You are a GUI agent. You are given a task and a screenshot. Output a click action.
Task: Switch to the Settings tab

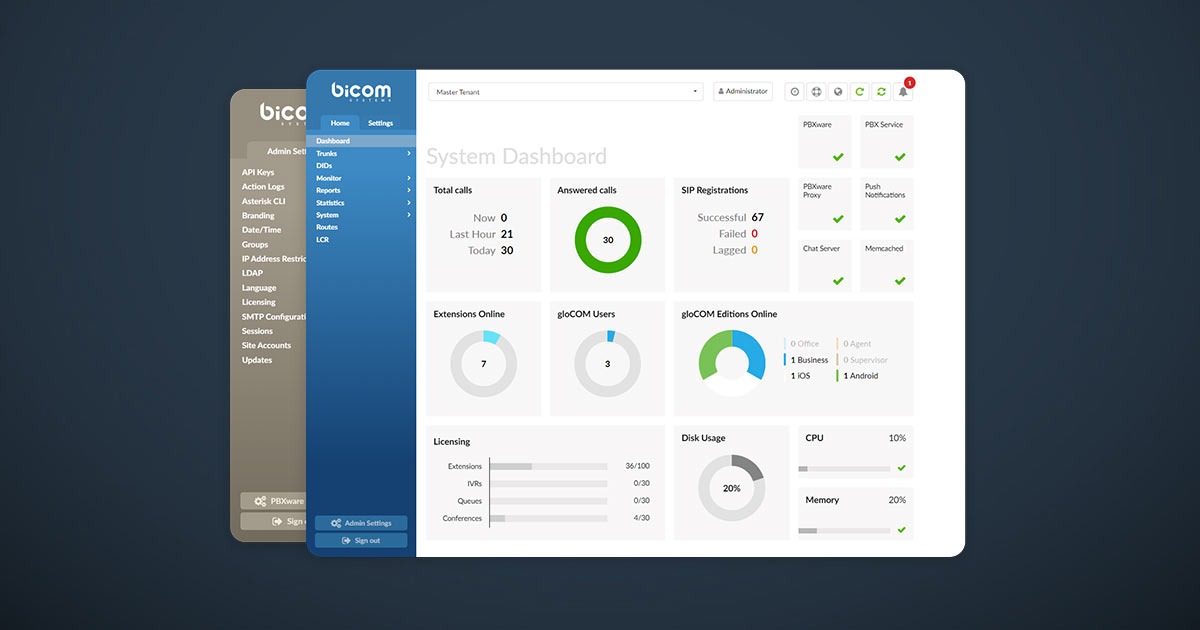[380, 123]
